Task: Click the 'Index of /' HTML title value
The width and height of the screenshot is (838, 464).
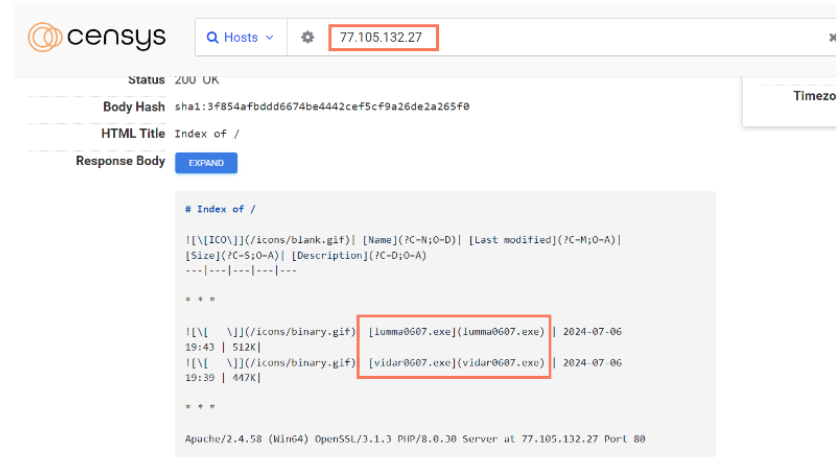Action: (207, 133)
